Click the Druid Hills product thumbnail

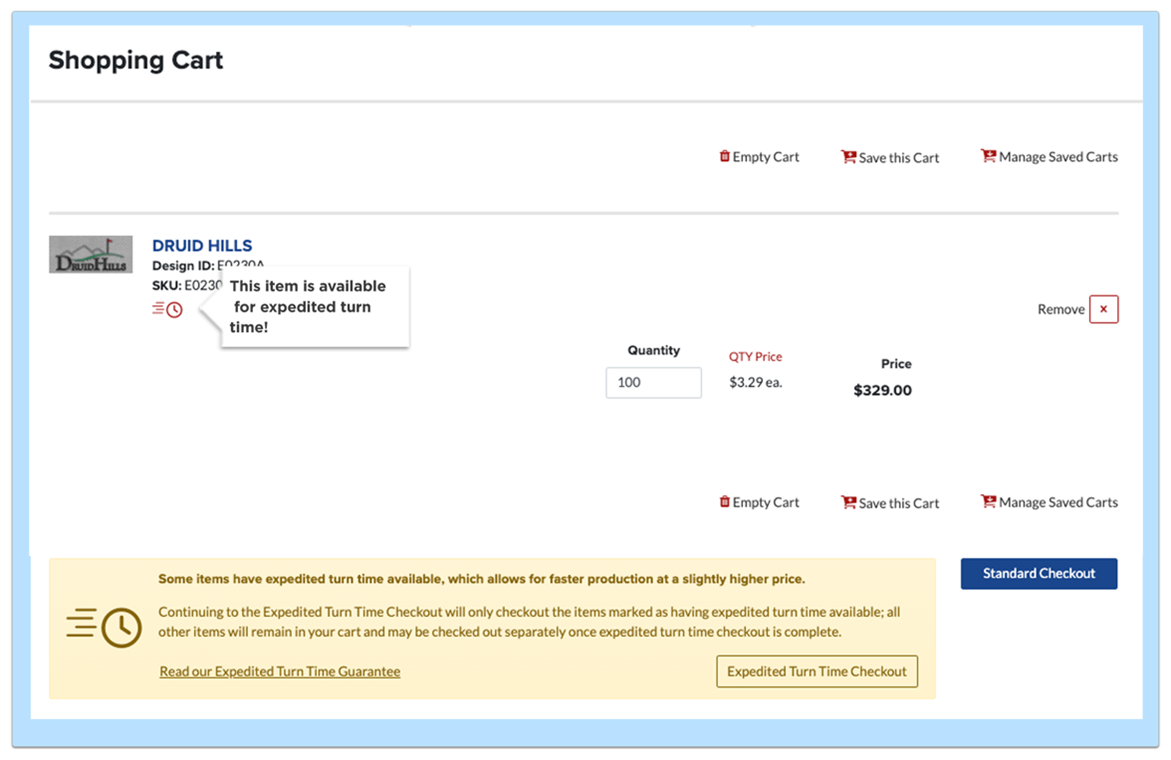coord(91,254)
